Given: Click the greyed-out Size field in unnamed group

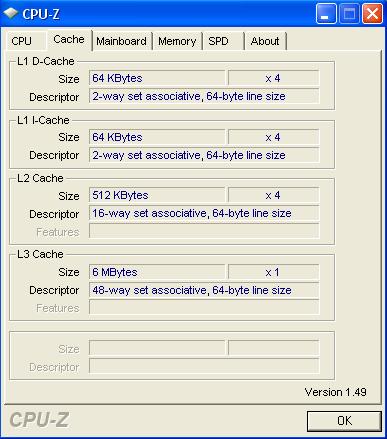Looking at the screenshot, I should 157,348.
